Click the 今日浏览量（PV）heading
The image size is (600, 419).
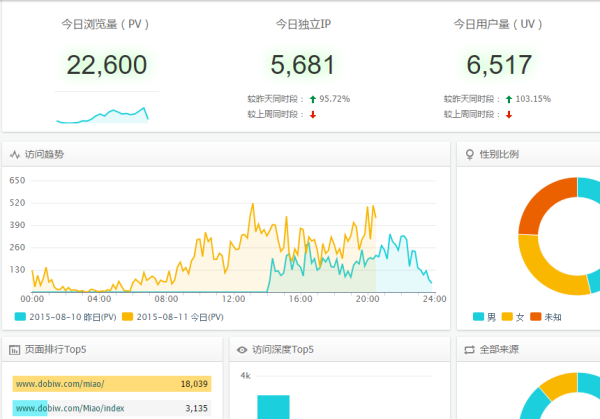pyautogui.click(x=105, y=24)
